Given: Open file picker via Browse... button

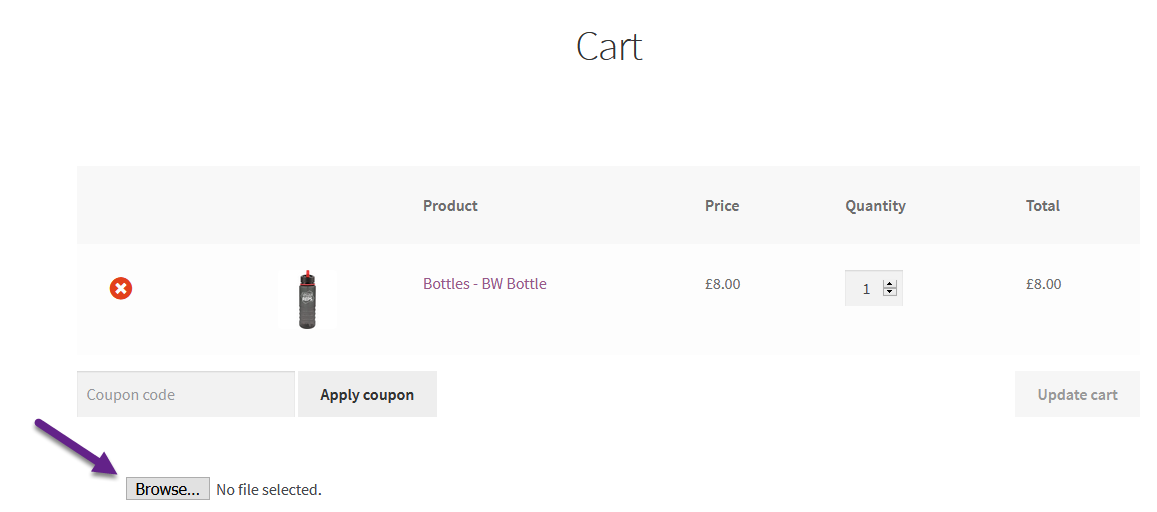Looking at the screenshot, I should [x=167, y=489].
